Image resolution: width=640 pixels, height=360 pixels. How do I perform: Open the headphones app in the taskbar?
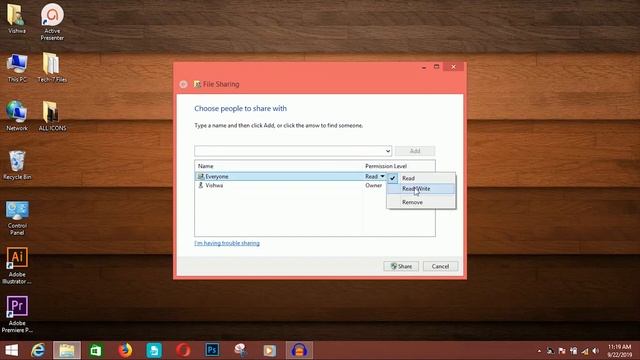pos(299,350)
